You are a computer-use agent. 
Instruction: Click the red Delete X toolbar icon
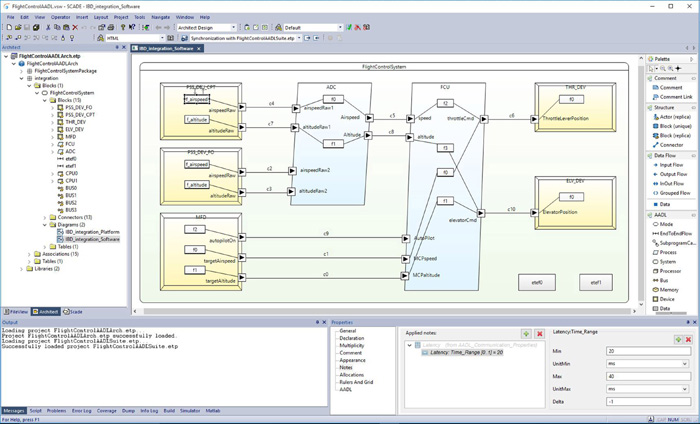[75, 28]
